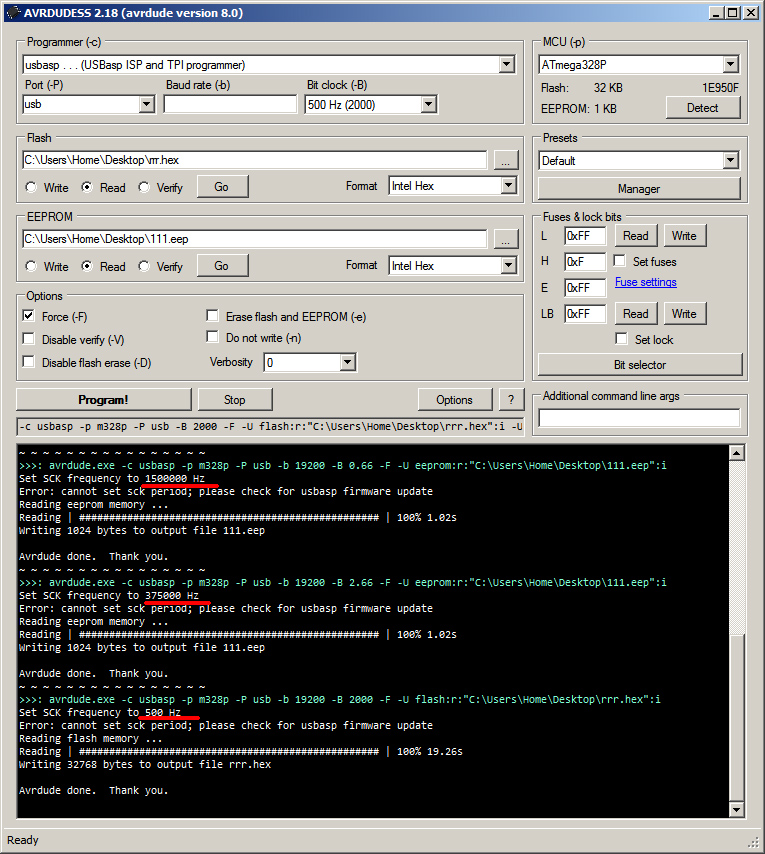This screenshot has width=765, height=854.
Task: Click the question mark help button
Action: (511, 399)
